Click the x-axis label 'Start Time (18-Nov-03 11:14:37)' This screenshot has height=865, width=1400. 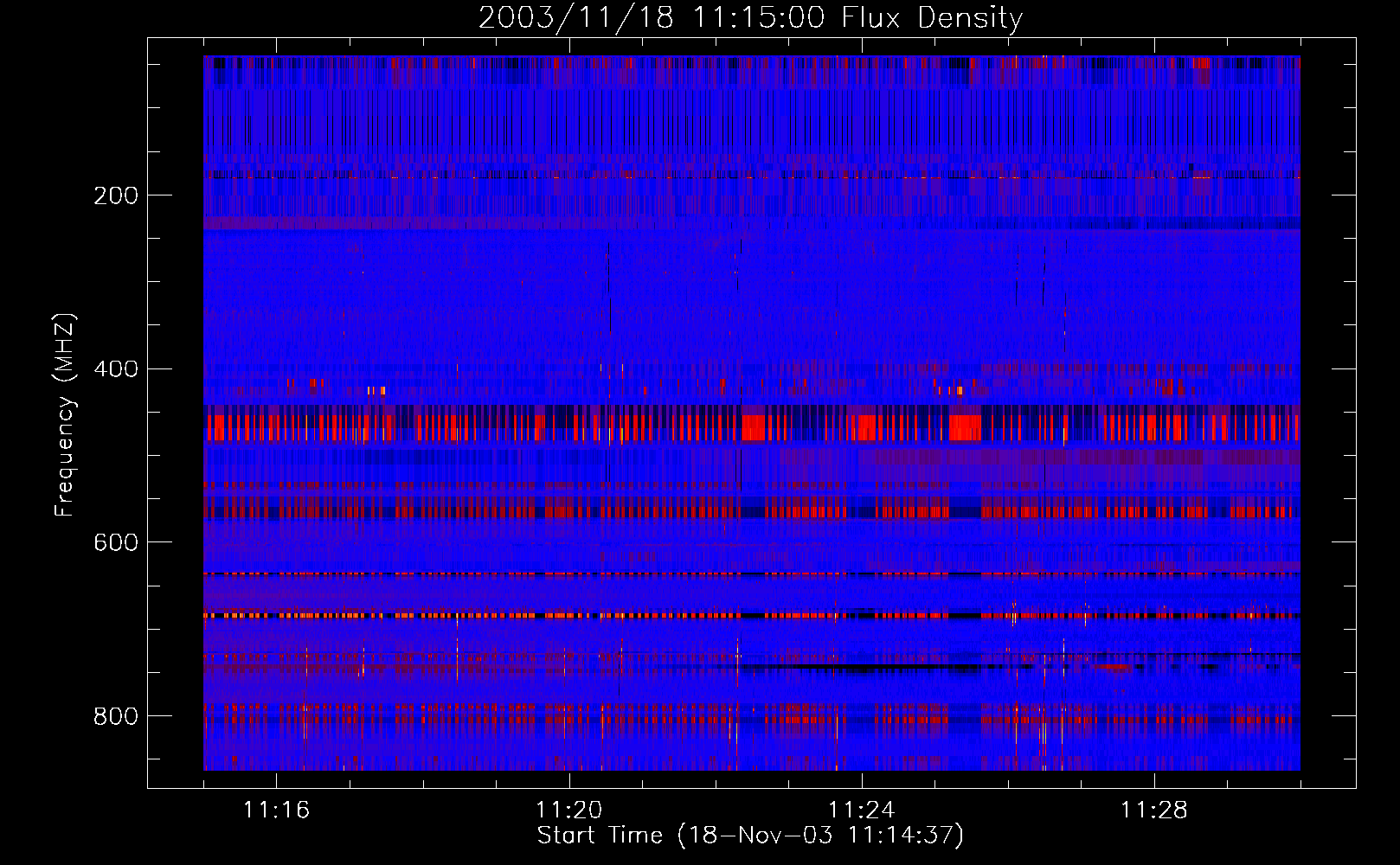pos(750,836)
